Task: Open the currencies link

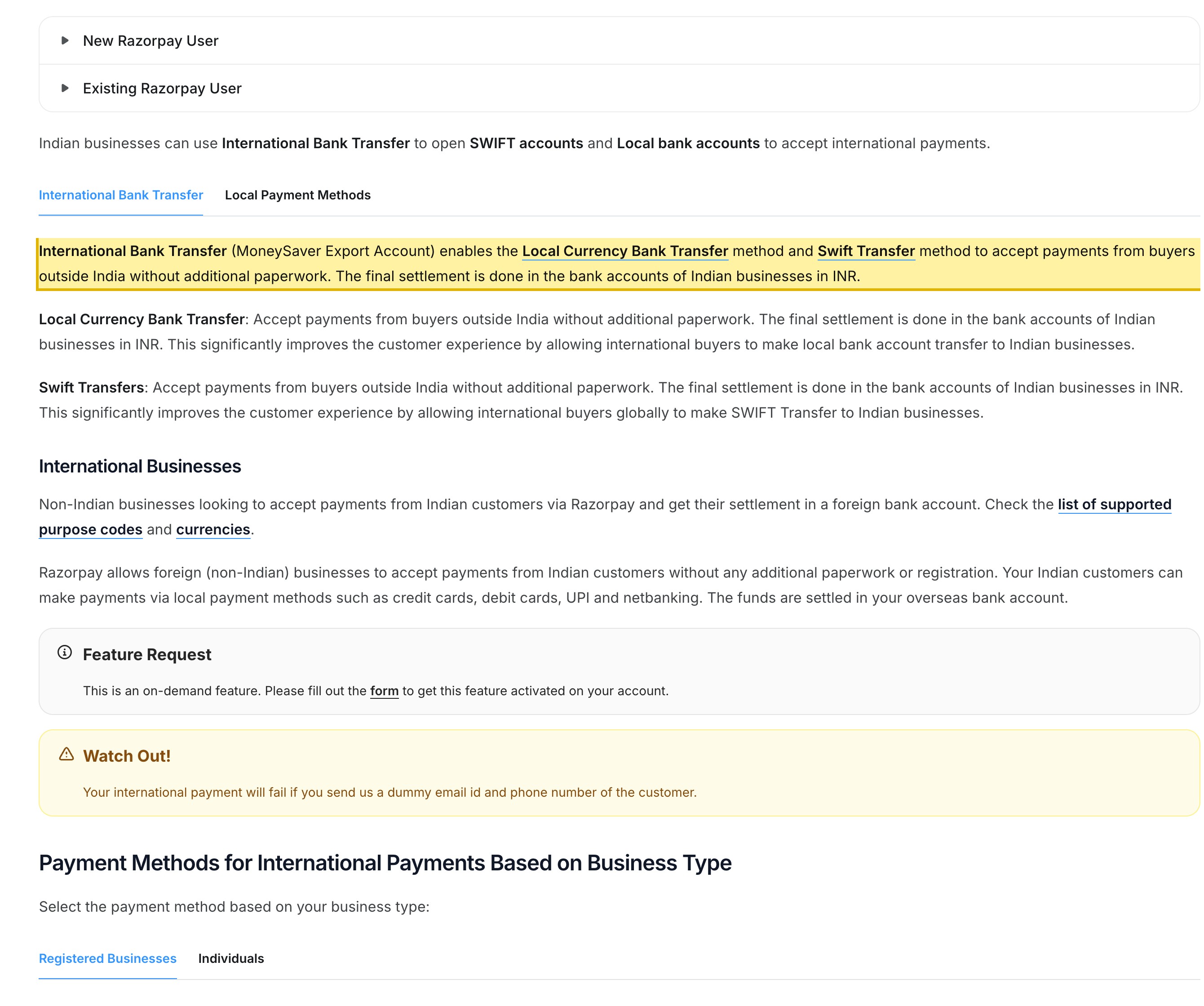Action: [213, 529]
